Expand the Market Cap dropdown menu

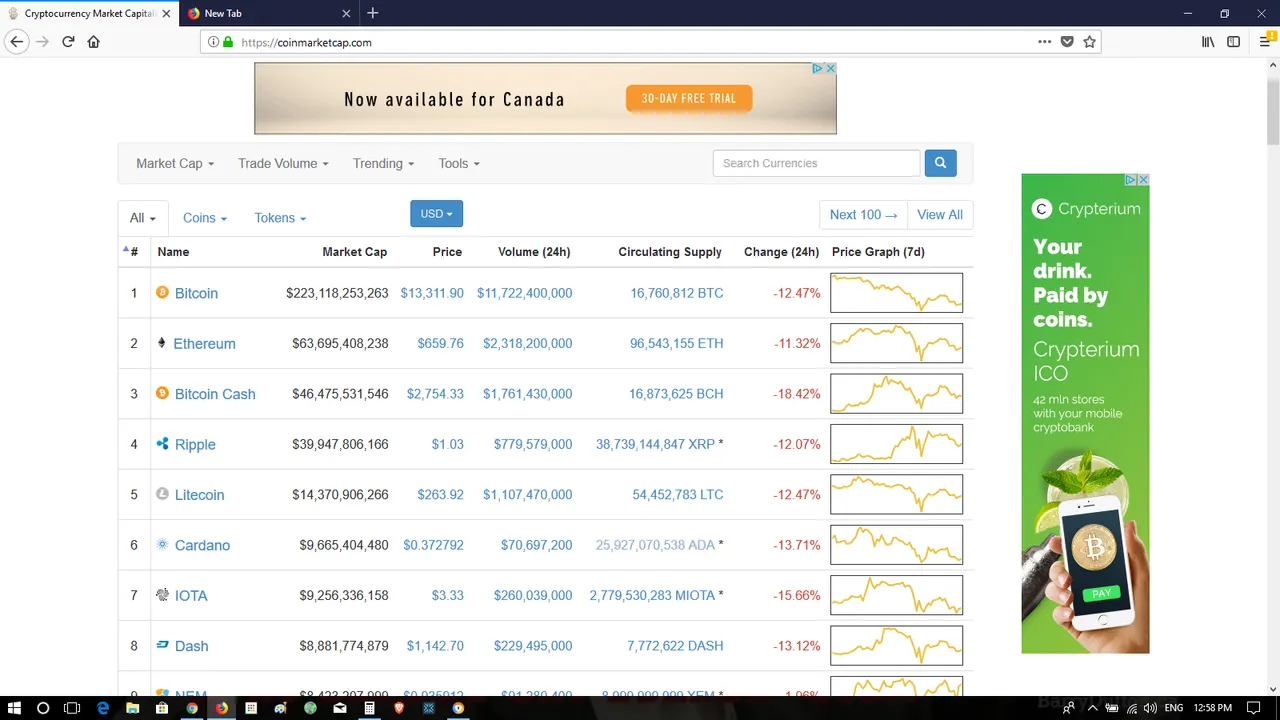pyautogui.click(x=175, y=163)
